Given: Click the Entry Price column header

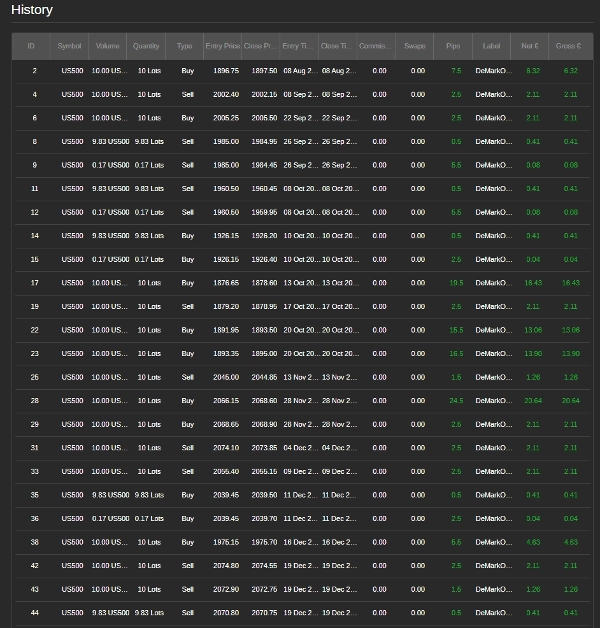Looking at the screenshot, I should (222, 46).
